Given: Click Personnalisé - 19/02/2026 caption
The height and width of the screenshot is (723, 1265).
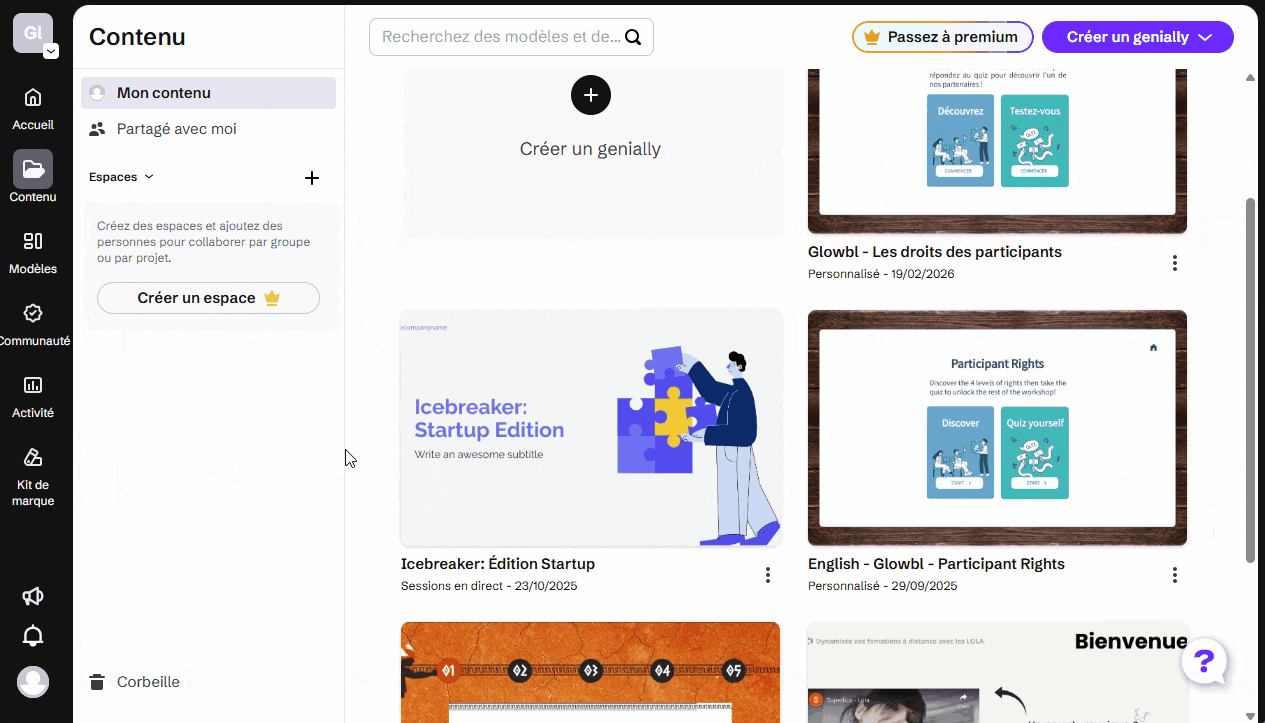Looking at the screenshot, I should (881, 274).
